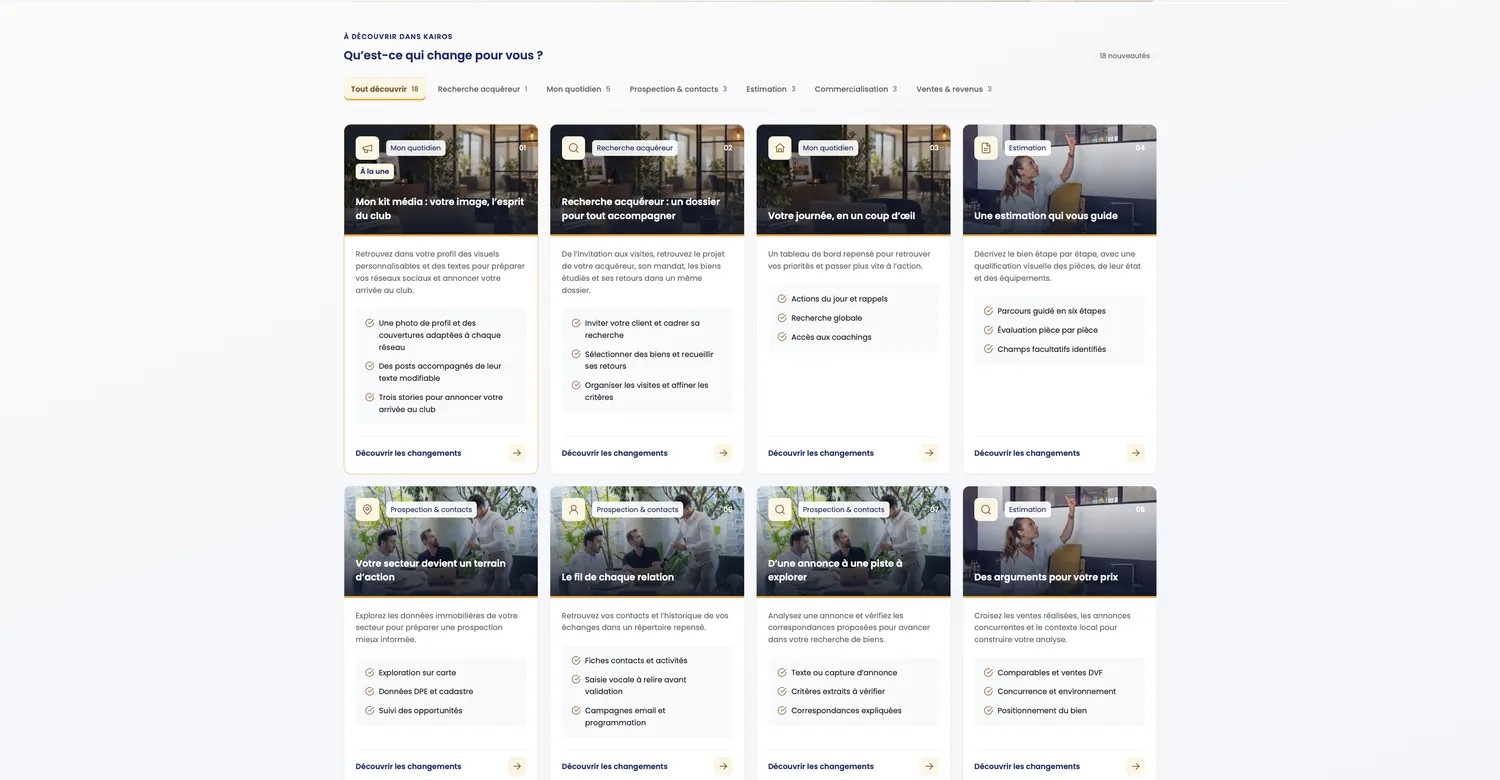
Task: Click arrow button on Votre secteur card
Action: 517,767
